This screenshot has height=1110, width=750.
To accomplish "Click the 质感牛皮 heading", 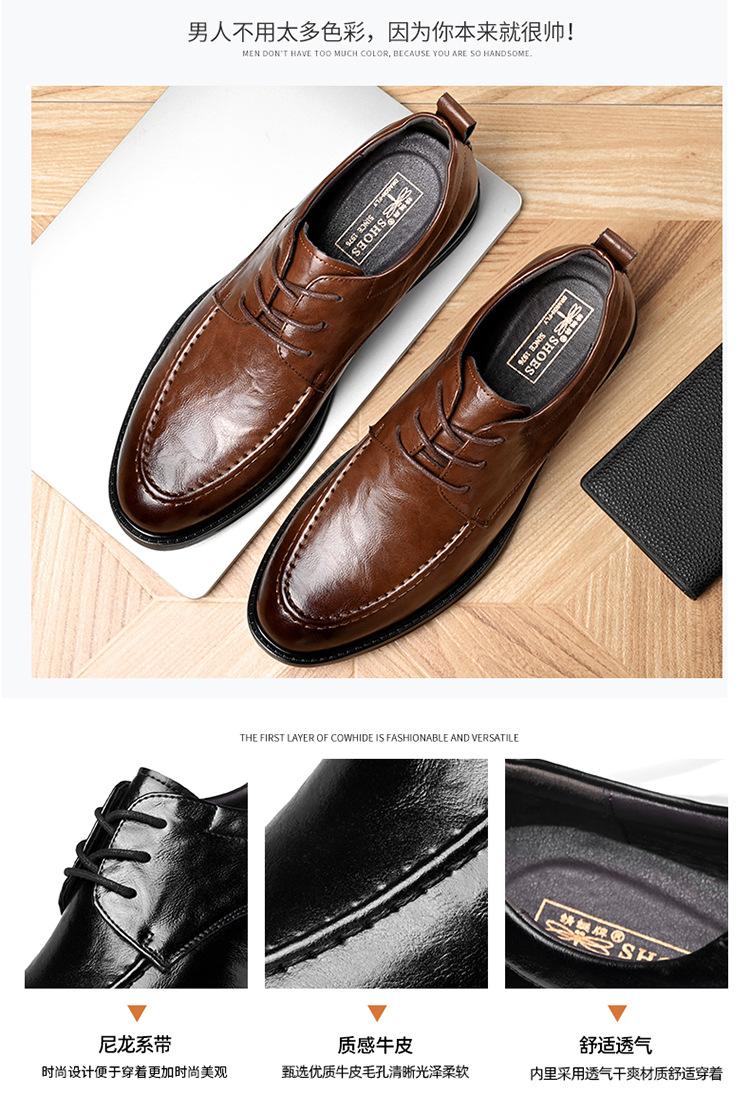I will tap(375, 1045).
